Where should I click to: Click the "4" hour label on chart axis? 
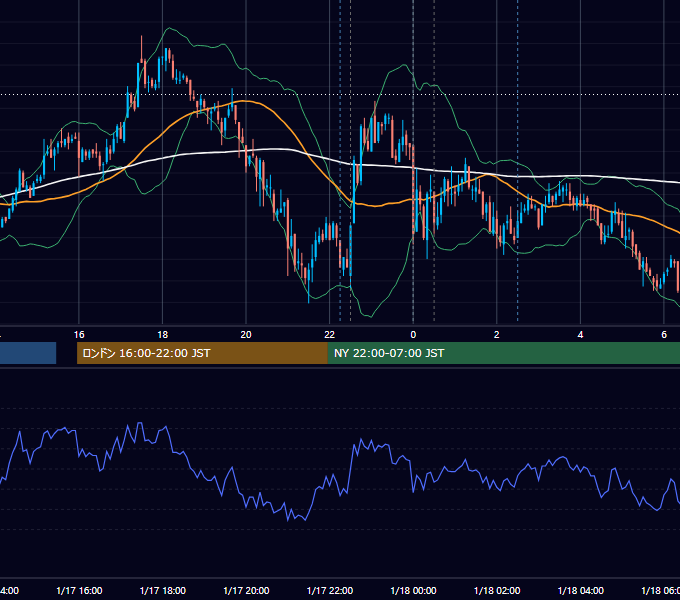coord(580,335)
